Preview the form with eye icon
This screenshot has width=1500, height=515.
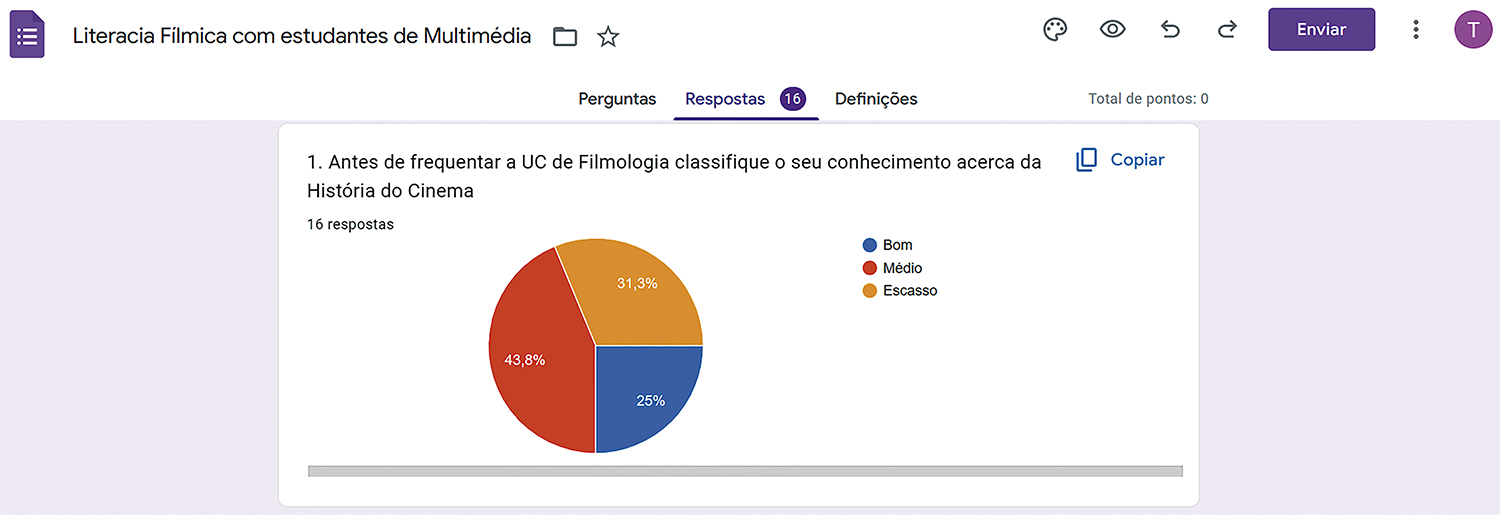point(1112,30)
